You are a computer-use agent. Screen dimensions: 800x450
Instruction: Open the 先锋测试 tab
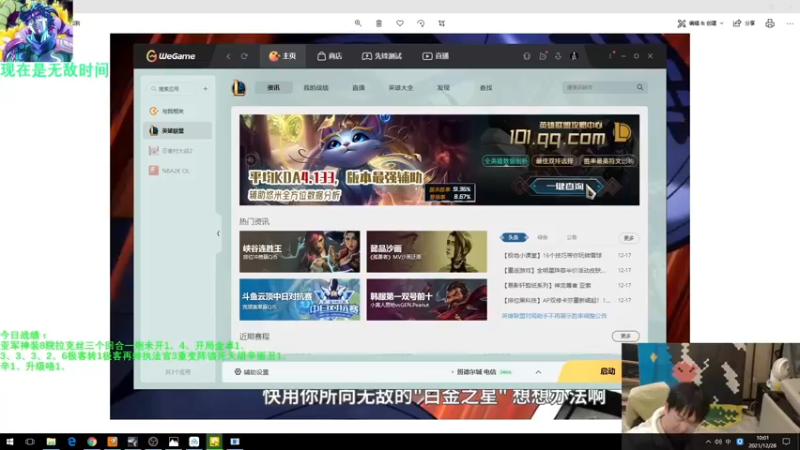tap(382, 56)
